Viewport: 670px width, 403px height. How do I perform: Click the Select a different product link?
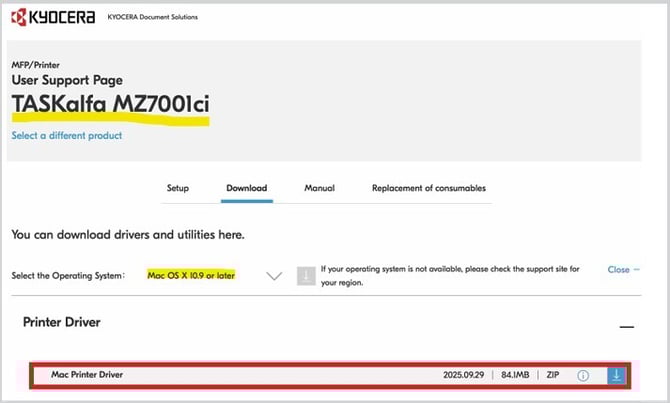(66, 135)
